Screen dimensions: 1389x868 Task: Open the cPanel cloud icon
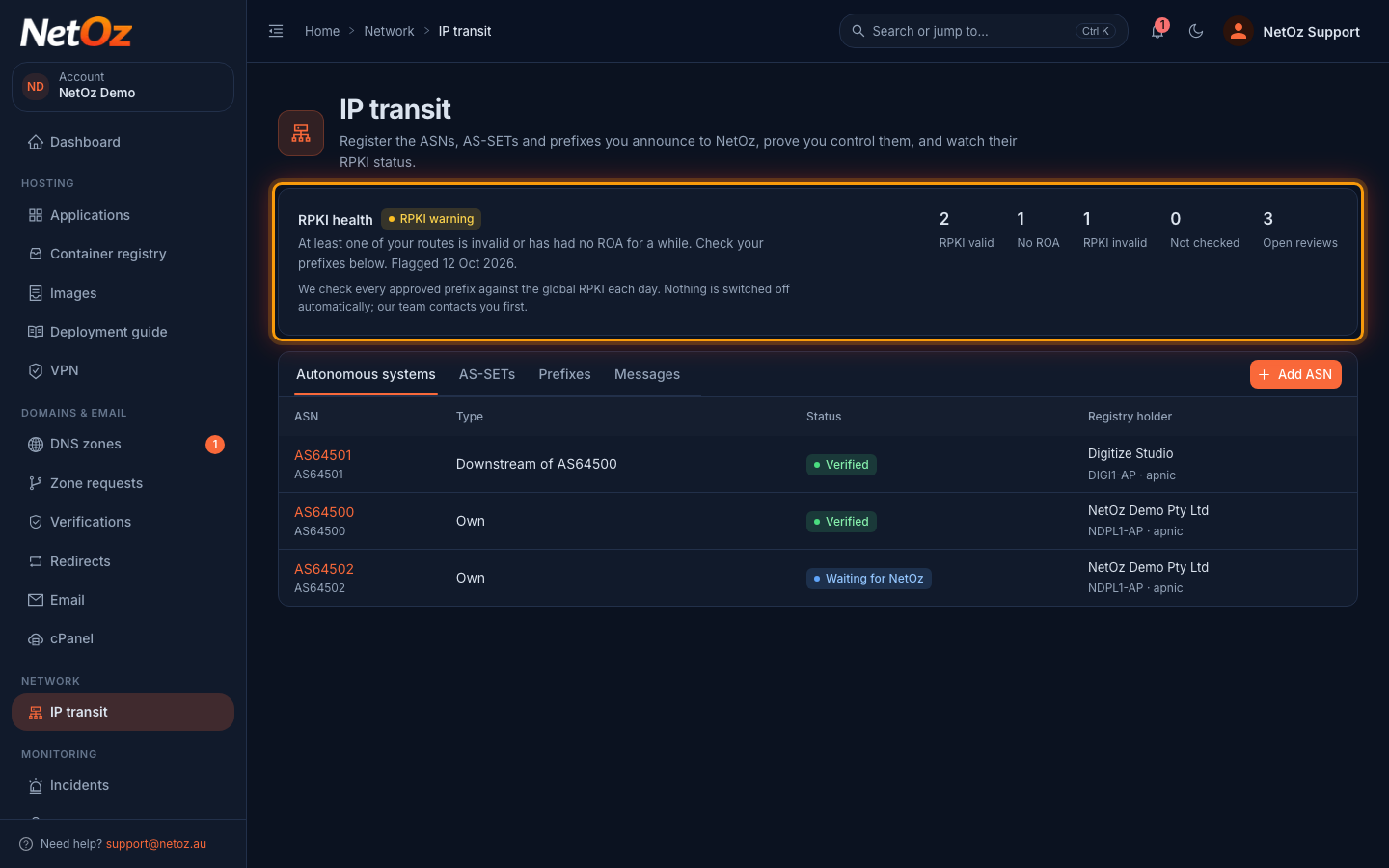[36, 638]
